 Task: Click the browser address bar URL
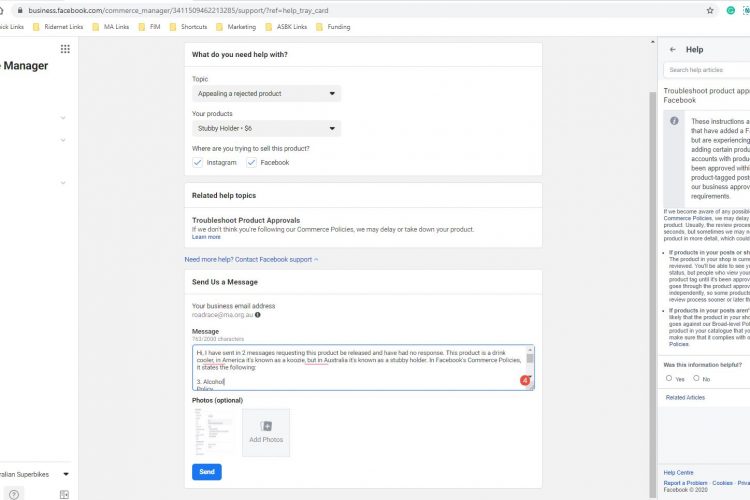coord(178,11)
